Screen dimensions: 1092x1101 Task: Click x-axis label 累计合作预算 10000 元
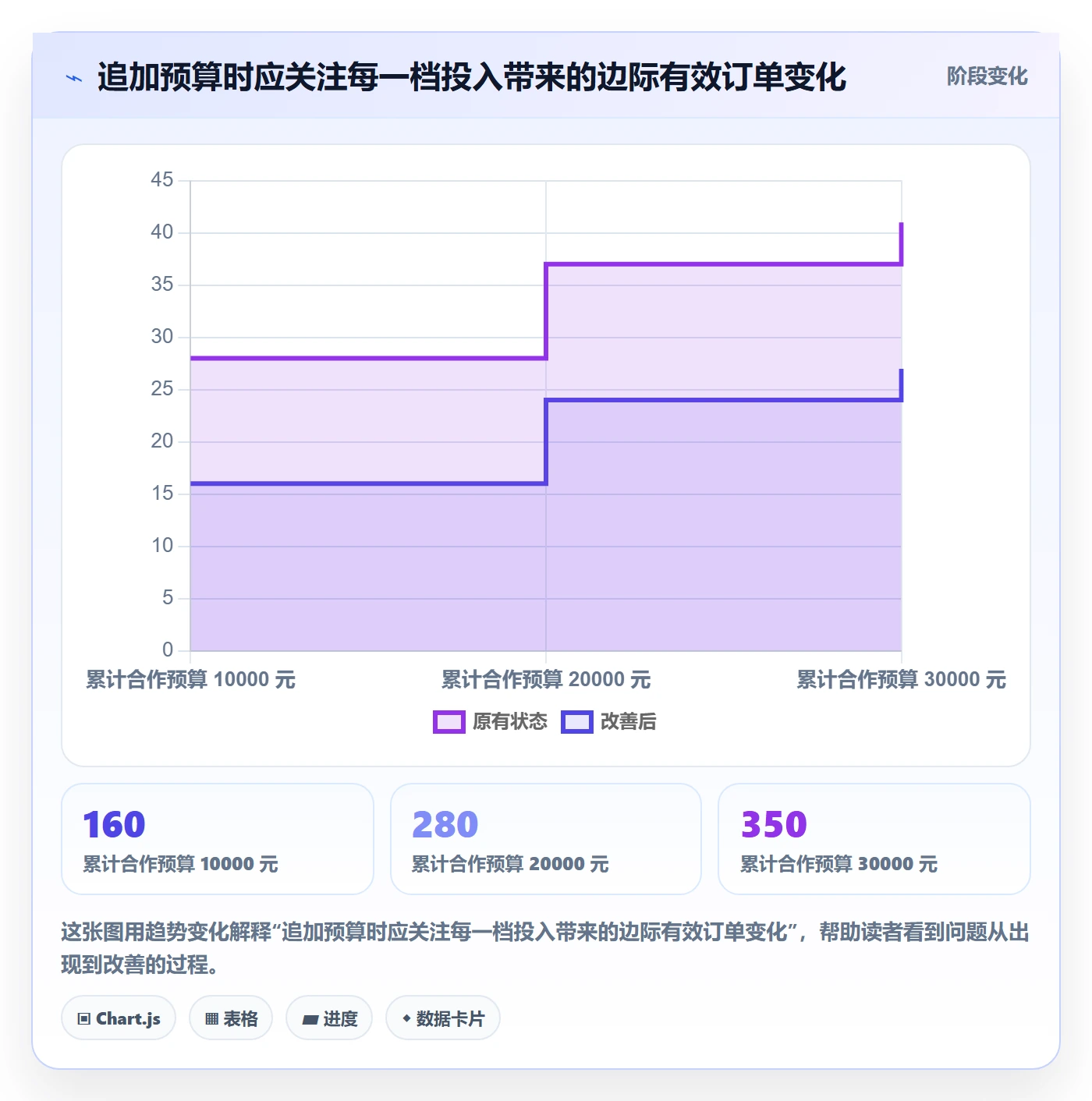(190, 680)
